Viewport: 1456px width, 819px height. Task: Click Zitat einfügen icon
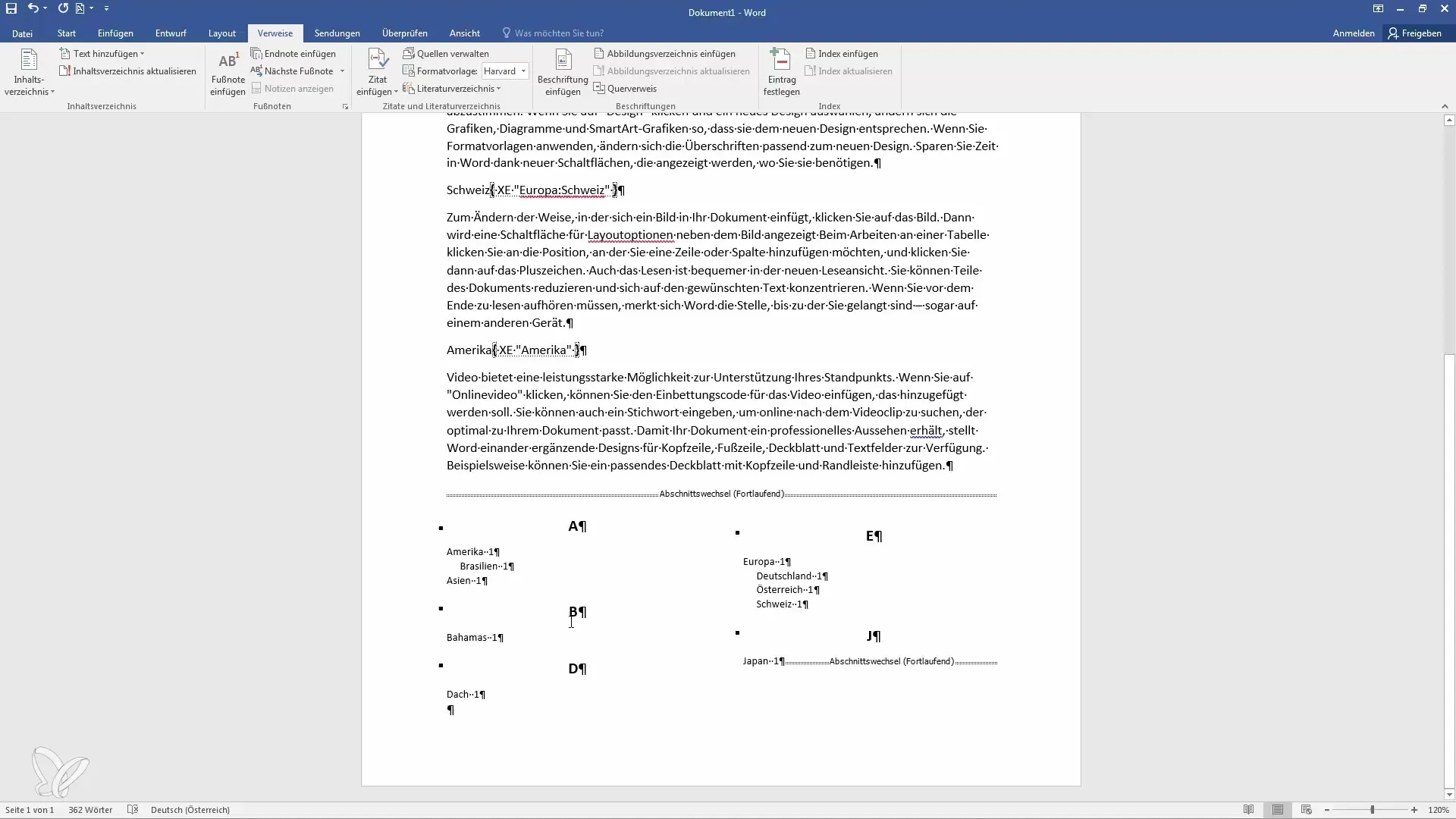(x=377, y=60)
